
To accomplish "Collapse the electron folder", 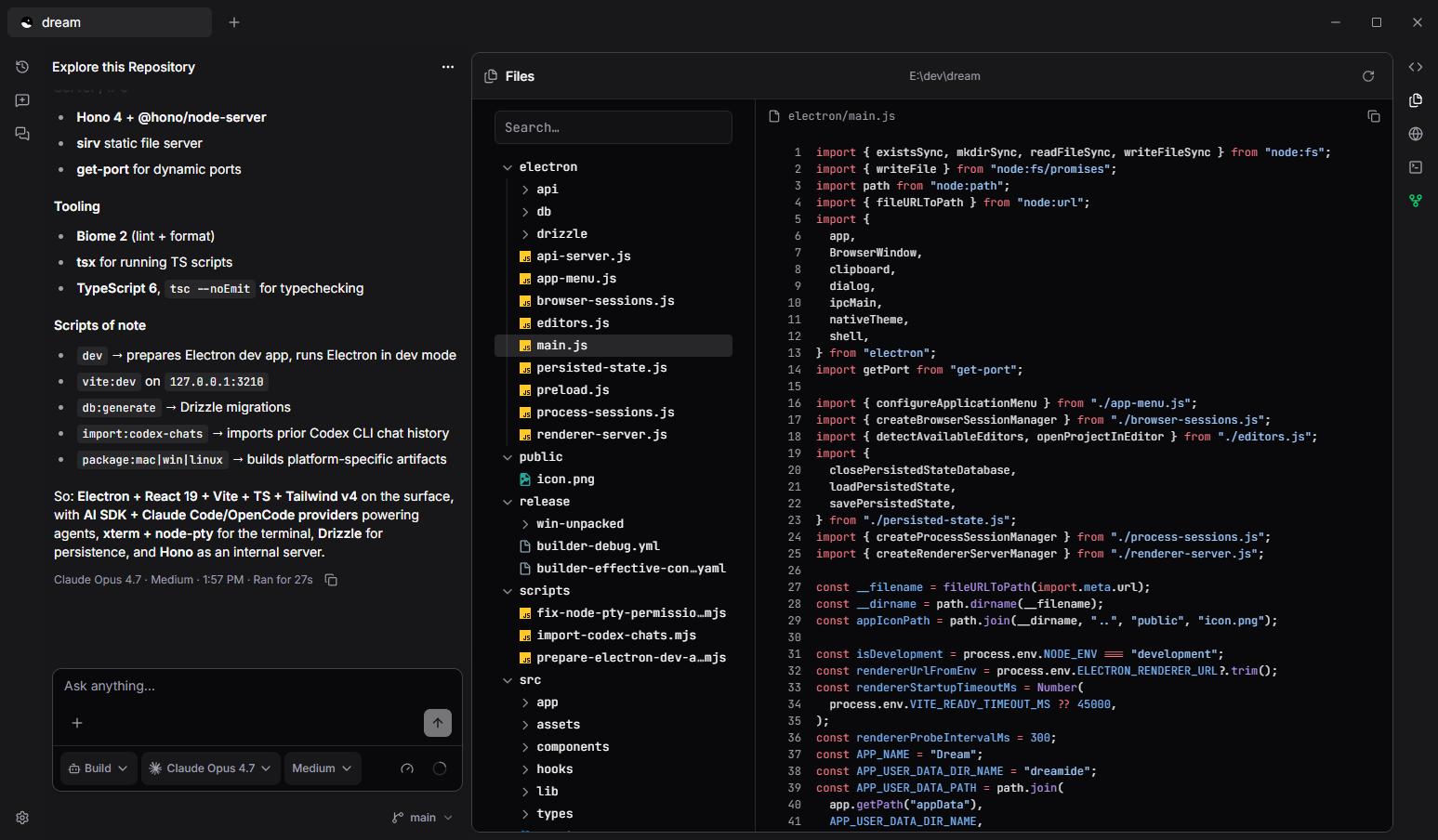I will click(x=613, y=167).
